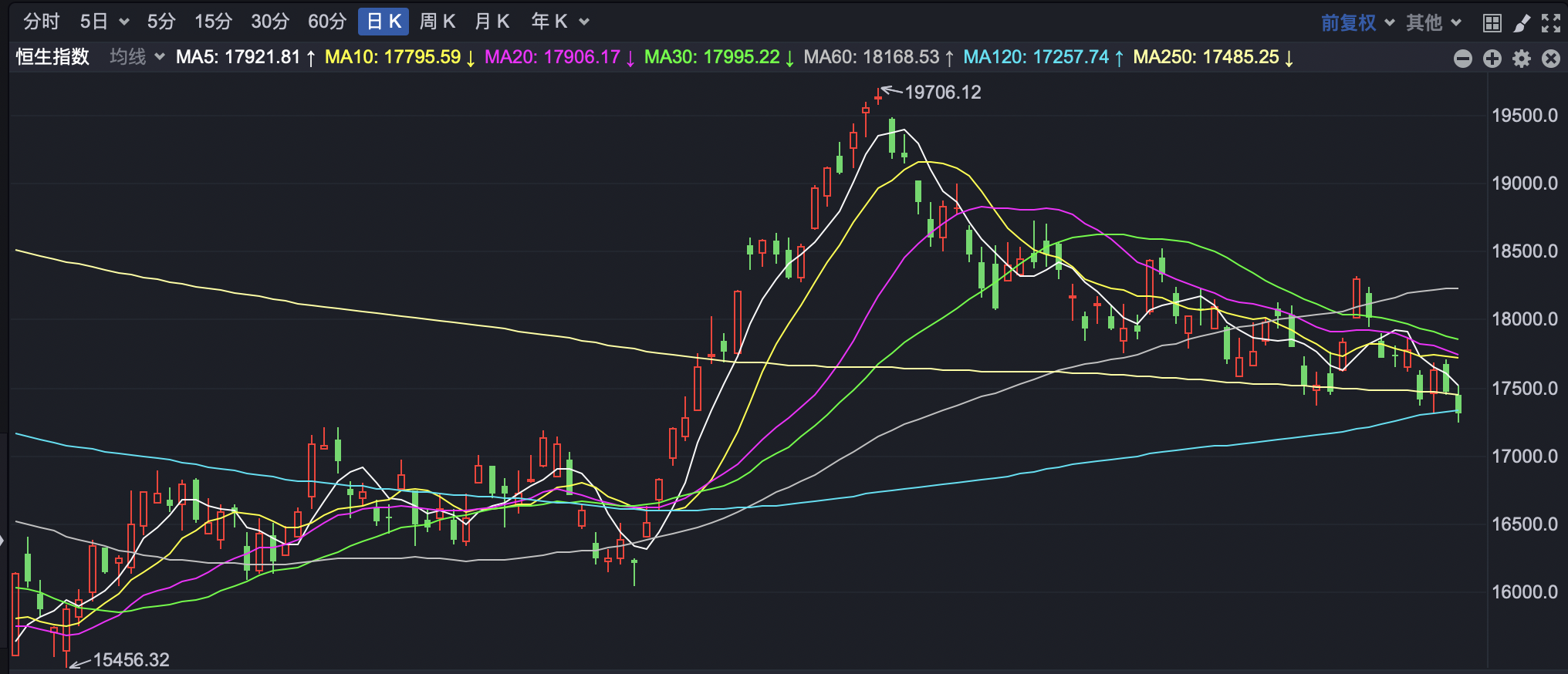Click the 17000.0 price axis label

pos(1525,456)
